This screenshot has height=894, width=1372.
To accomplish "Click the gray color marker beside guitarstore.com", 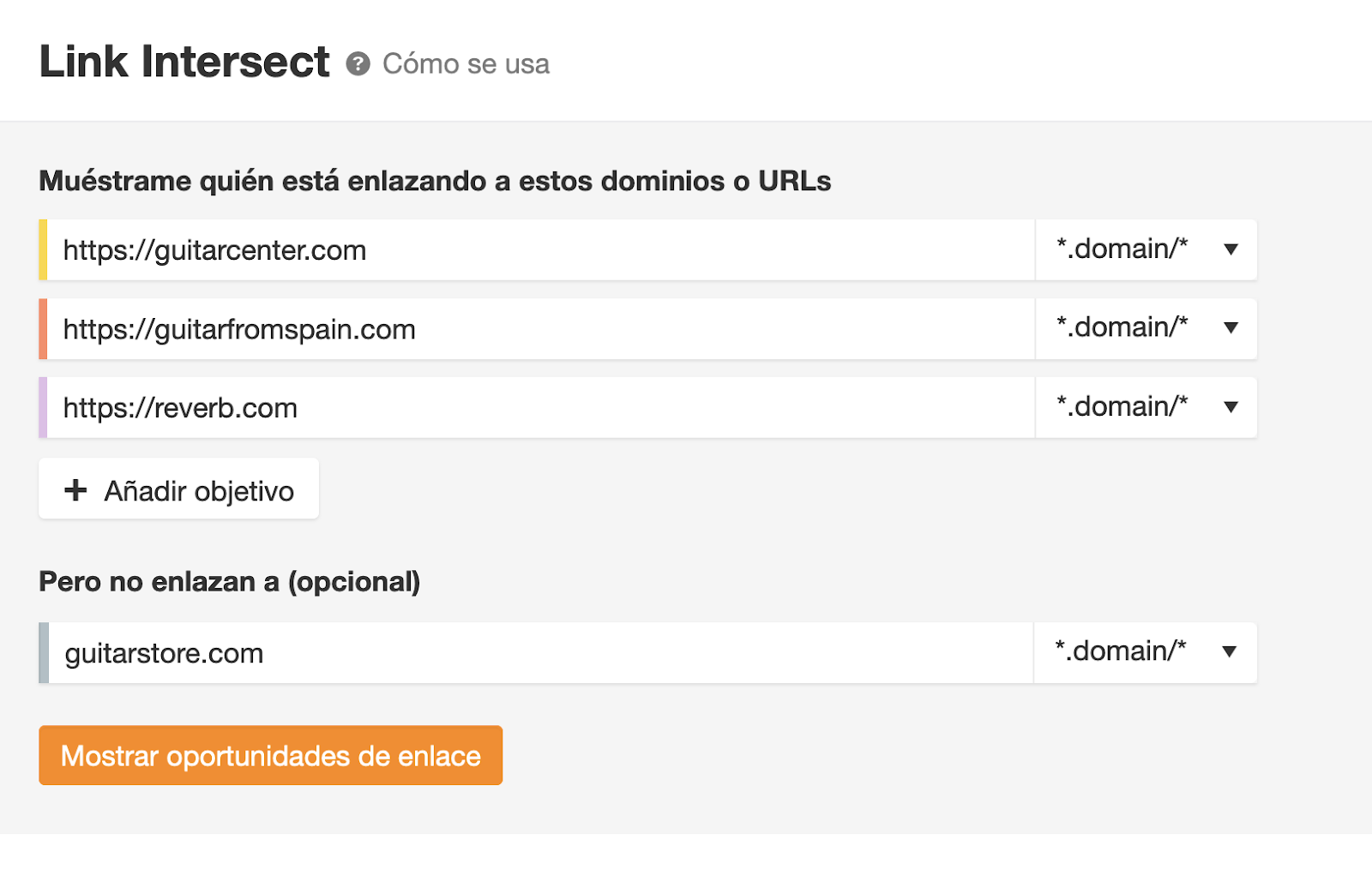I will coord(44,653).
